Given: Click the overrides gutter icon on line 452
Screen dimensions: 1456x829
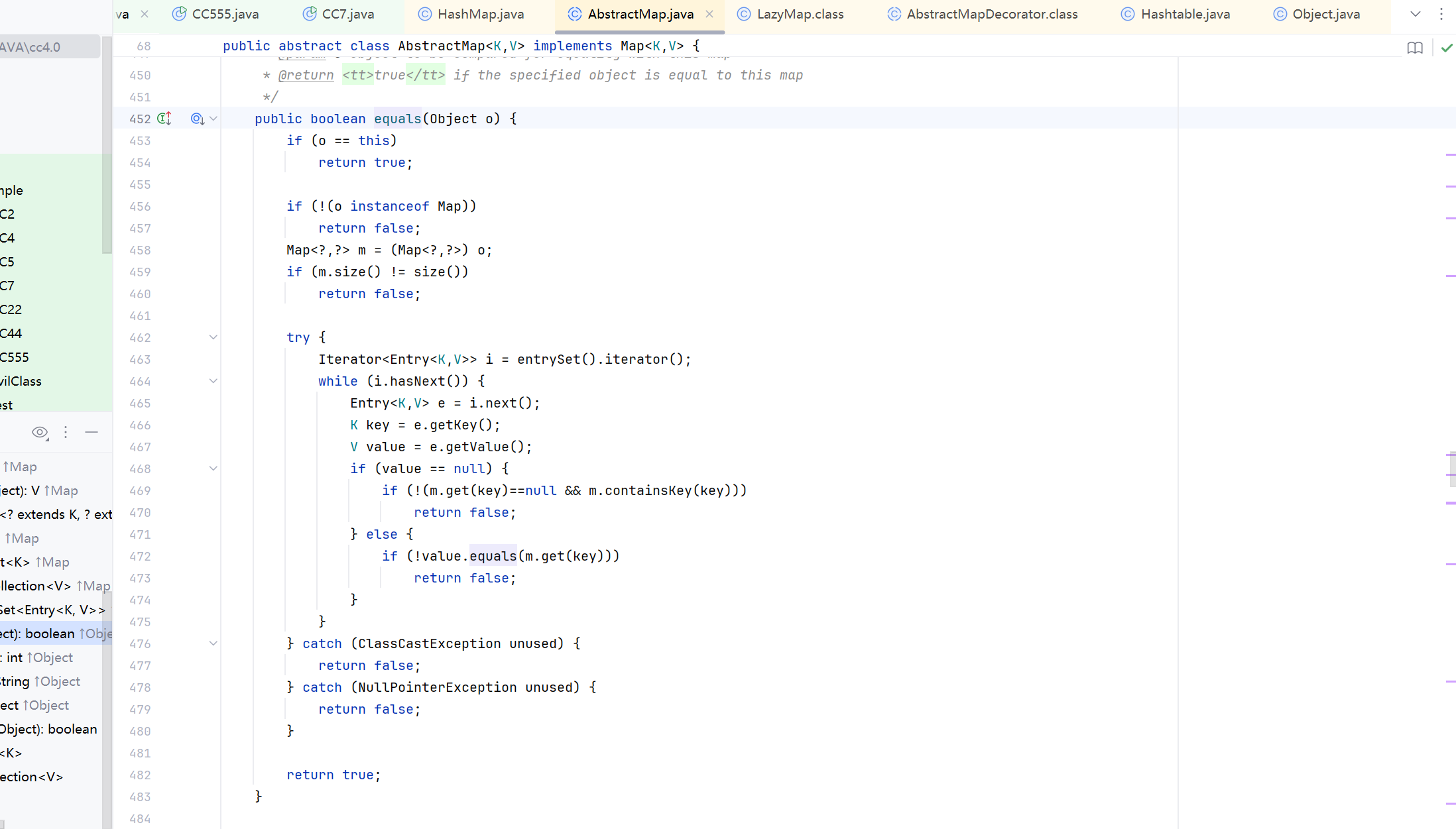Looking at the screenshot, I should (x=164, y=119).
